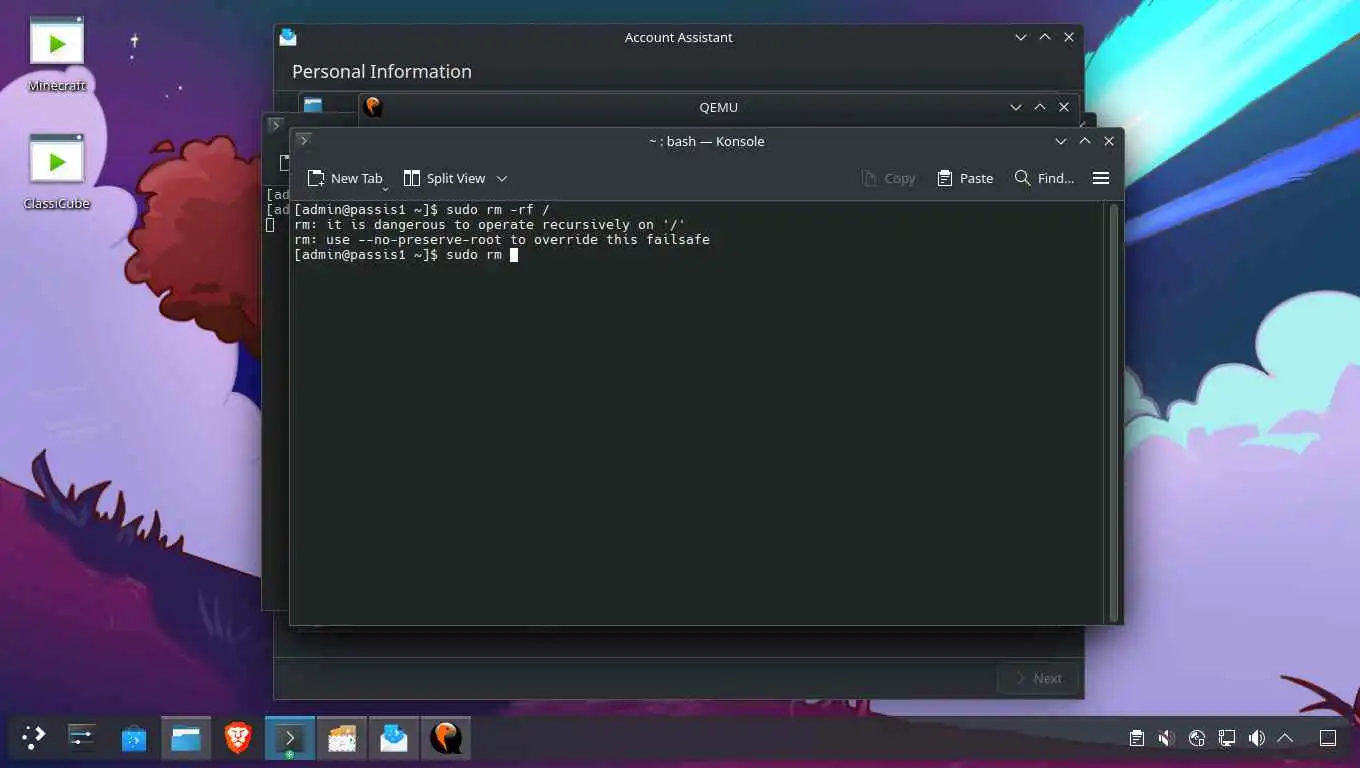Open the Discover software store from the taskbar
The width and height of the screenshot is (1360, 768).
coord(134,738)
